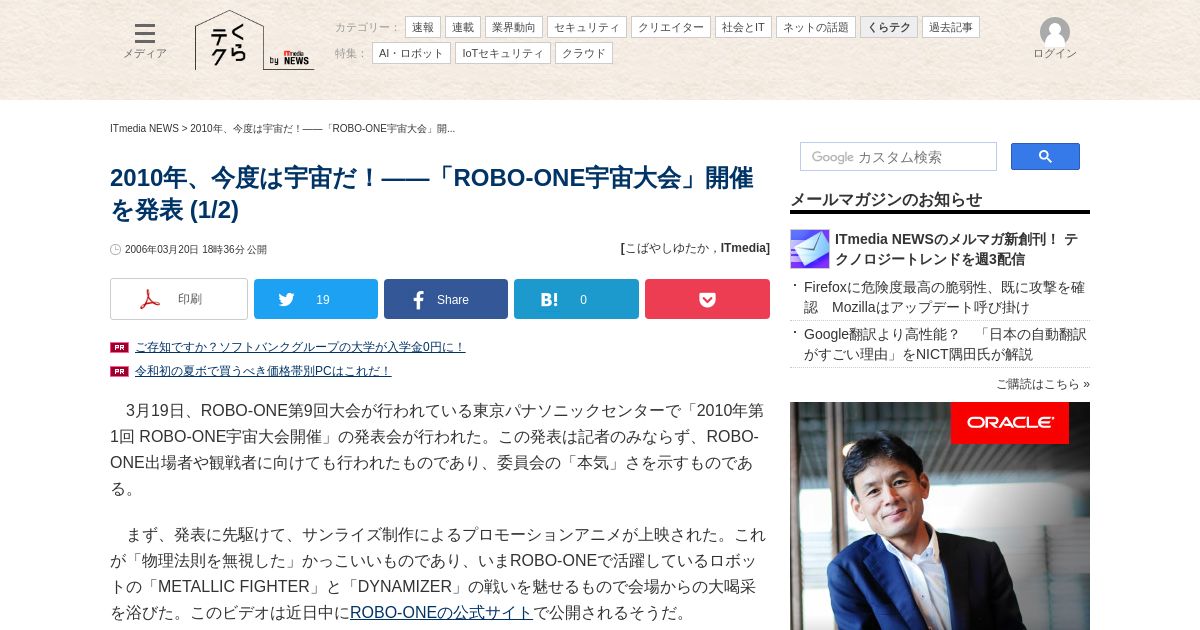This screenshot has width=1200, height=630.
Task: Click the first red PR badge
Action: (119, 347)
